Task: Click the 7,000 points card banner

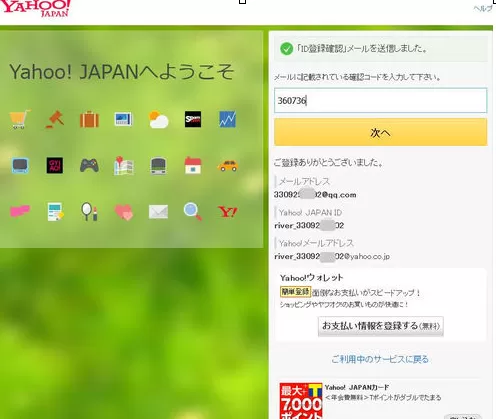Action: click(301, 401)
